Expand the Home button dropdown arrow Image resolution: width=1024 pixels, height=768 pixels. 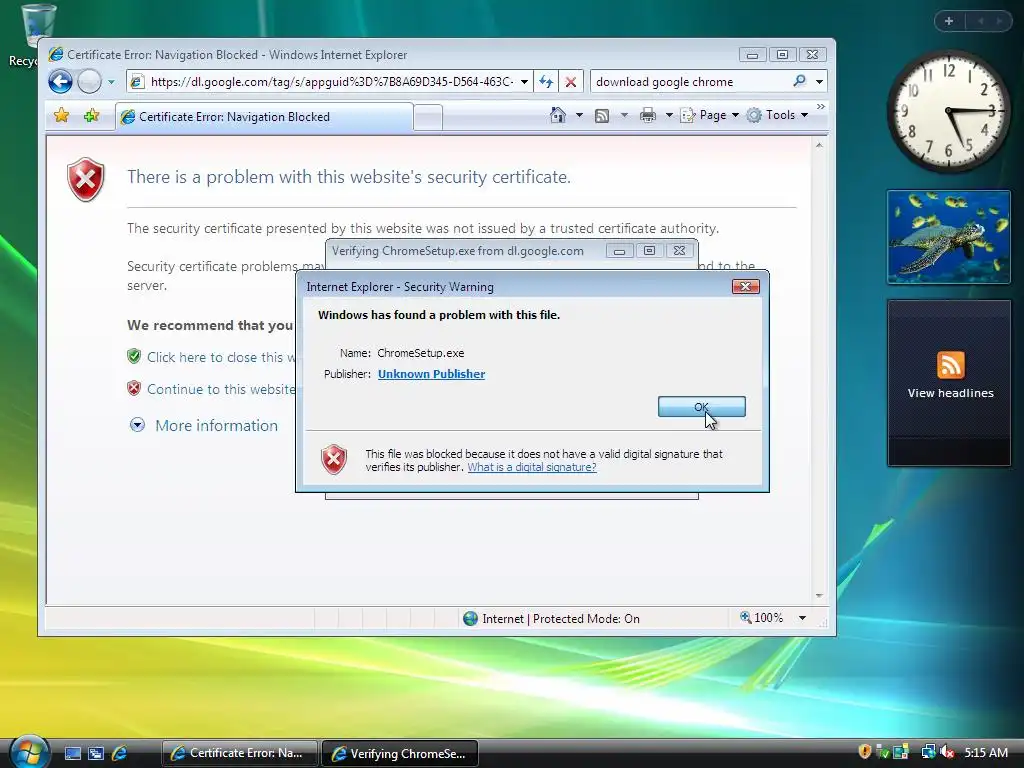(579, 116)
